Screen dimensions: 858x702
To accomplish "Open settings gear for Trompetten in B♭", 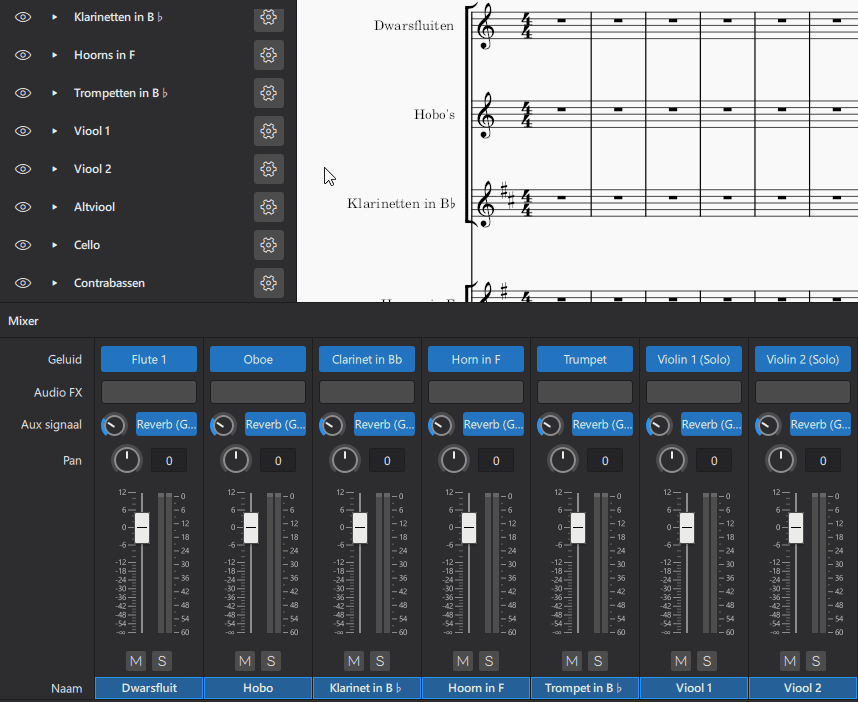I will [x=268, y=93].
